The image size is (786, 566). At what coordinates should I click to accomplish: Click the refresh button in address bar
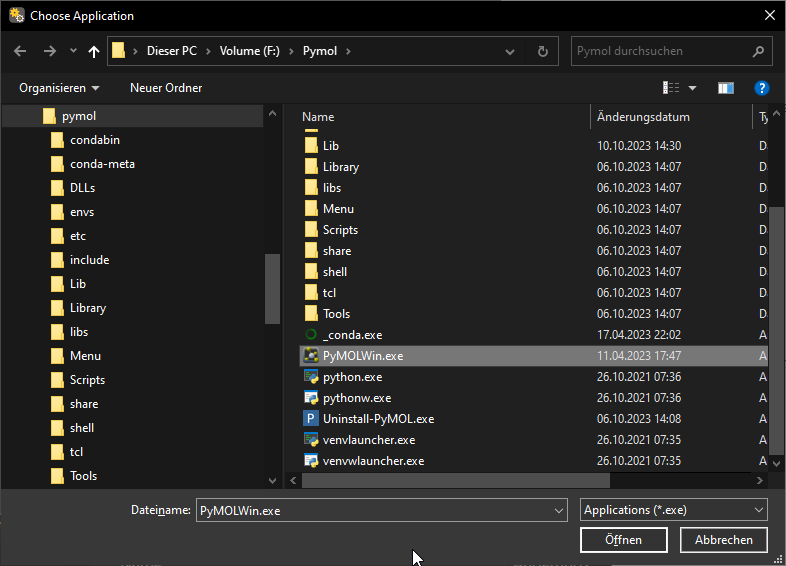coord(542,51)
